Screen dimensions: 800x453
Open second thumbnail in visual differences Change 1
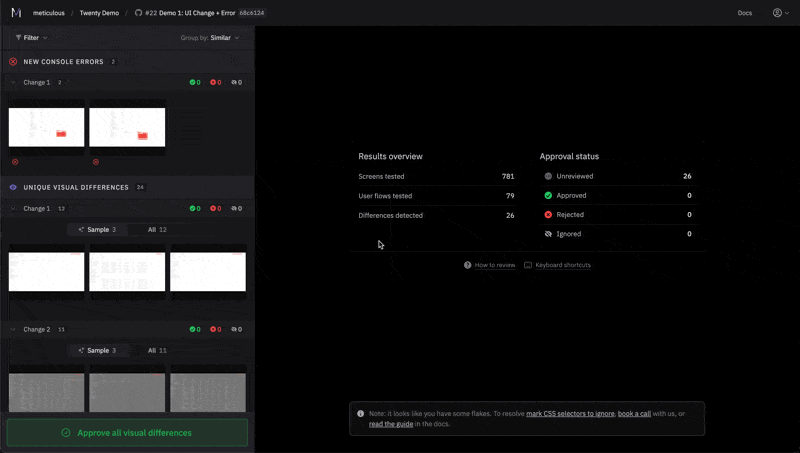point(127,272)
